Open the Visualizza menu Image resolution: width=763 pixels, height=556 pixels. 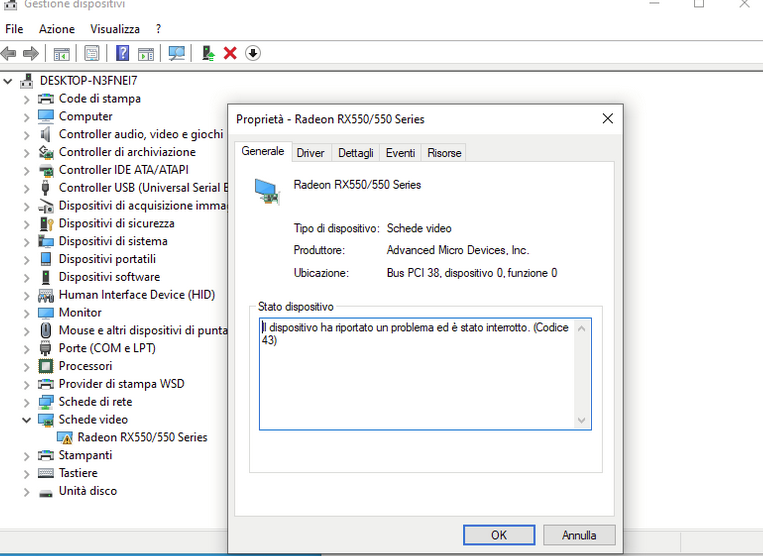(115, 29)
